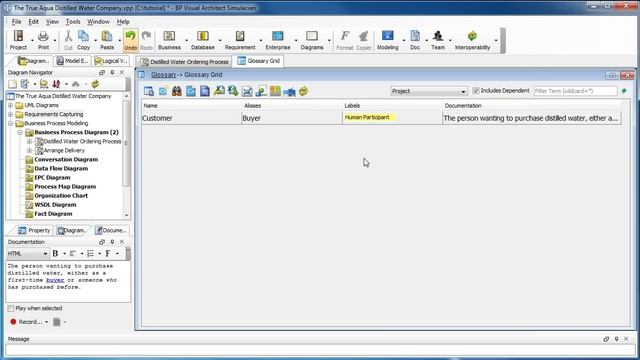Select the Organization Chart tree item
The width and height of the screenshot is (640, 360).
pyautogui.click(x=61, y=196)
